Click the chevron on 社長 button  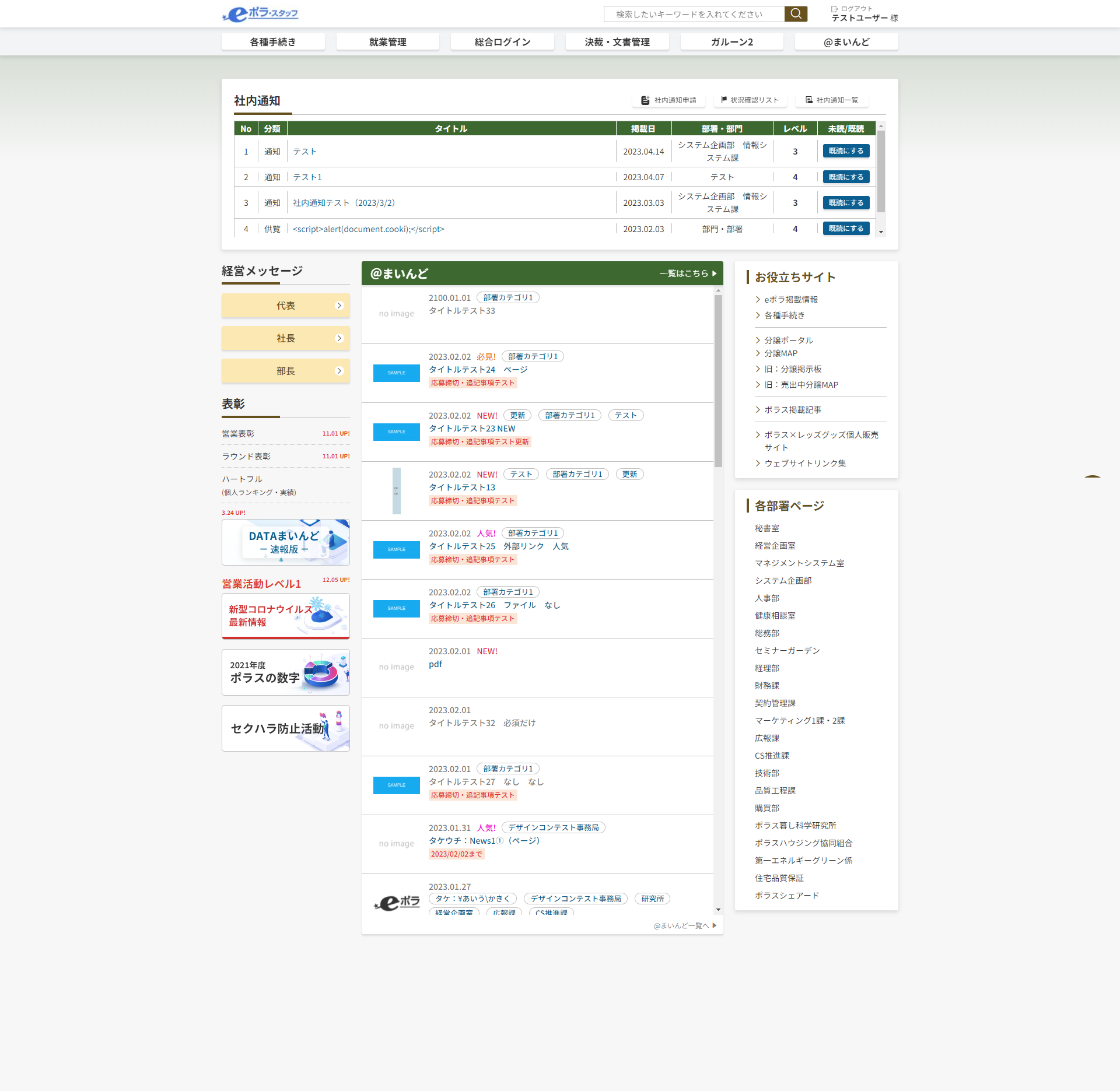339,338
